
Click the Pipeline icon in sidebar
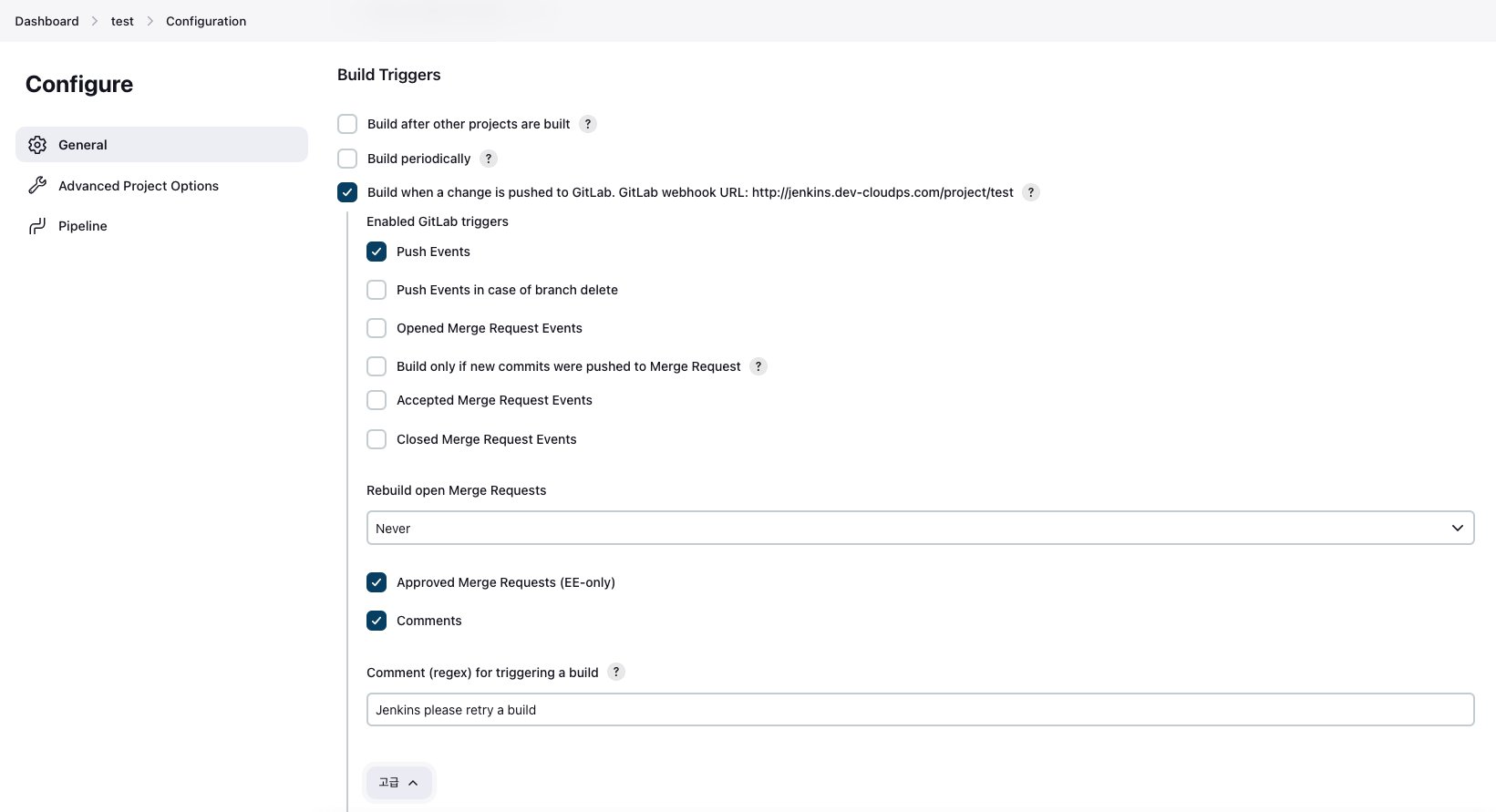[x=37, y=226]
